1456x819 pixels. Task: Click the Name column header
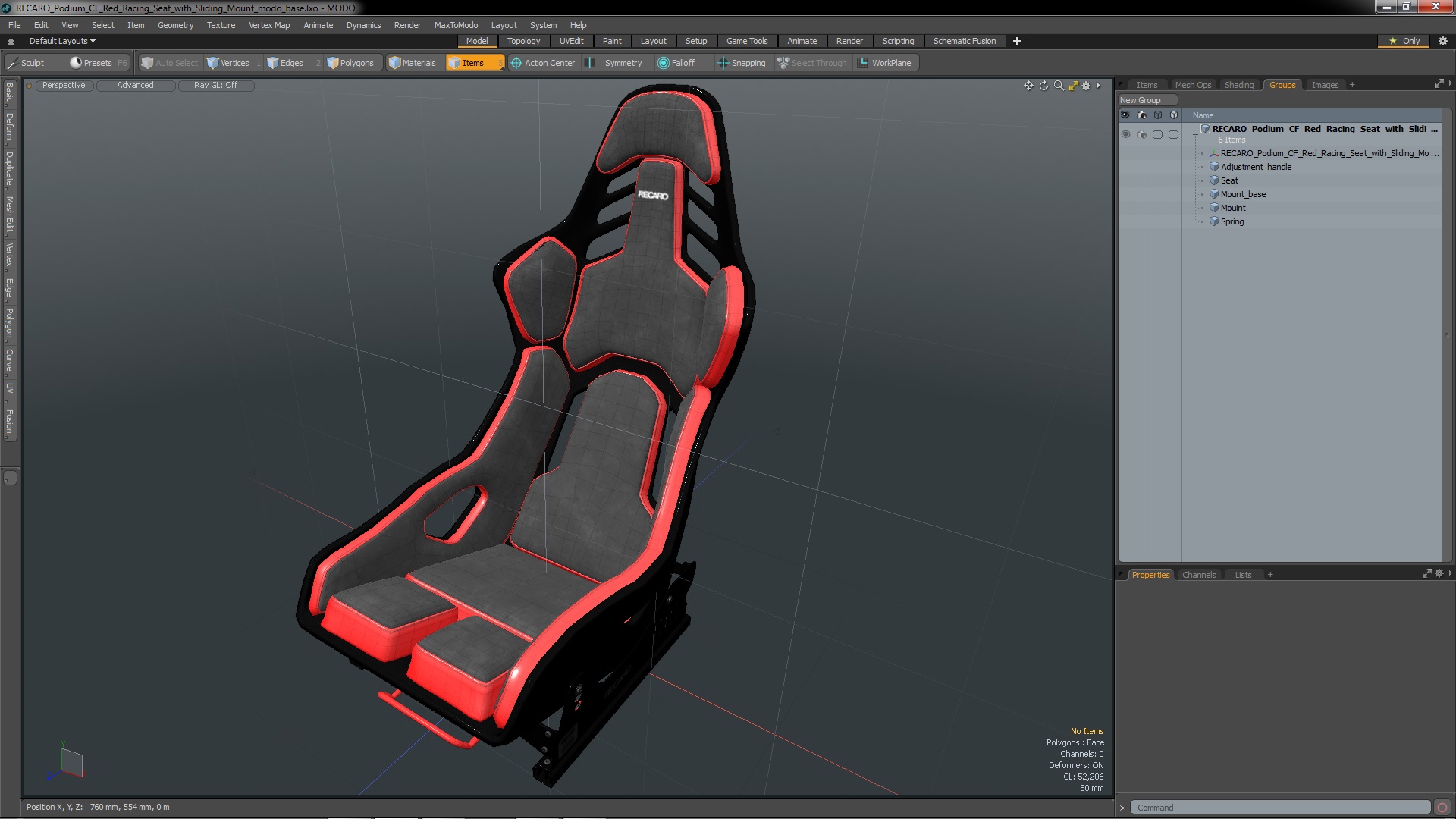pyautogui.click(x=1203, y=115)
